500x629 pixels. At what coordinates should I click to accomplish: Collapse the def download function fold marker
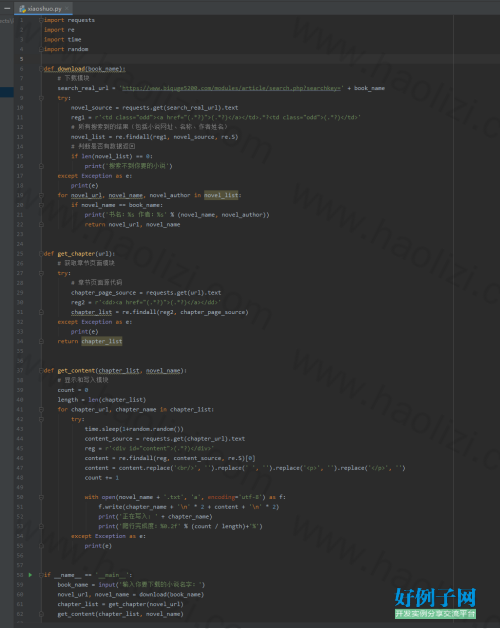(41, 69)
